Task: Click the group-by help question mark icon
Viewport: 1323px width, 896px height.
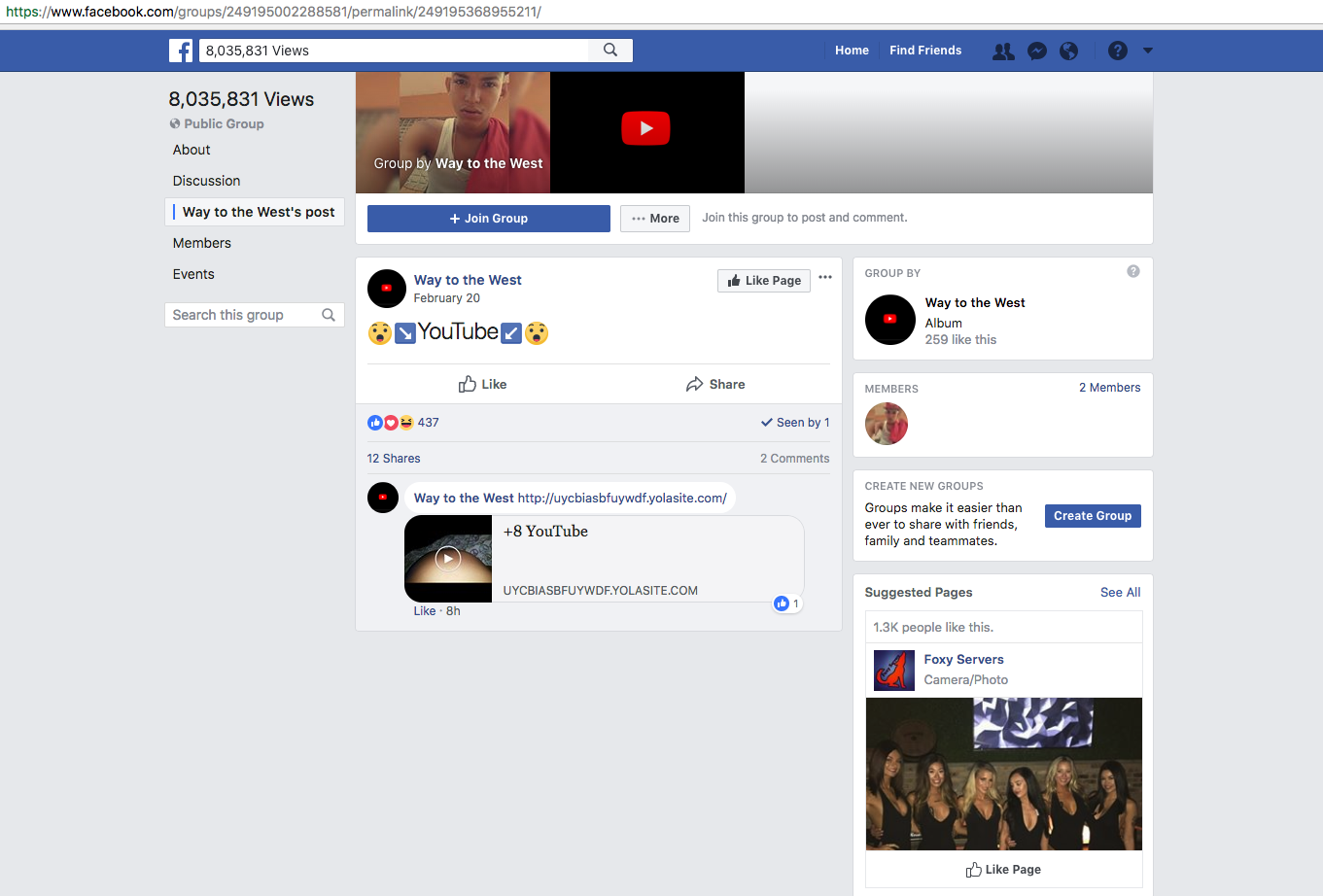Action: [1132, 272]
